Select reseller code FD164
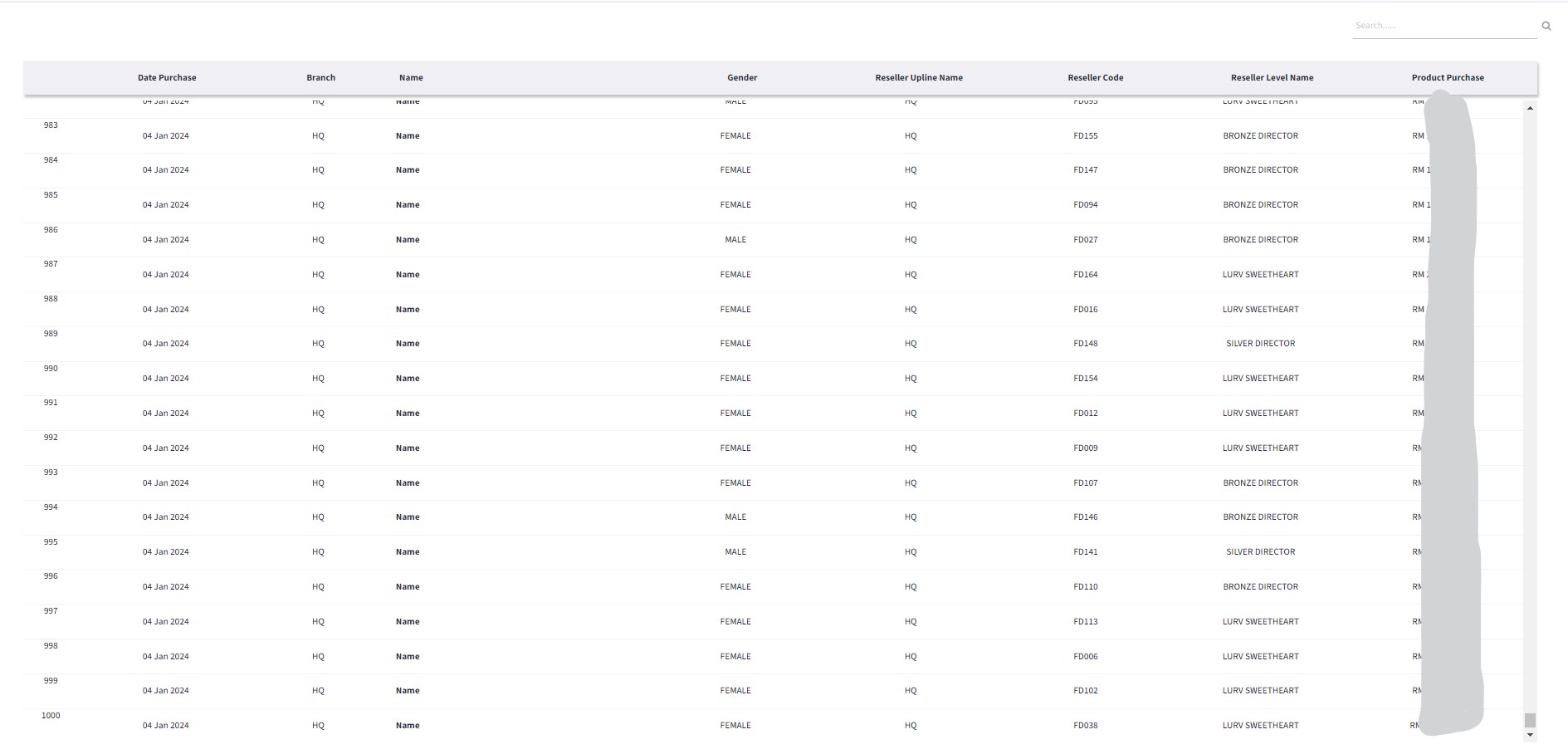The height and width of the screenshot is (754, 1568). 1085,274
